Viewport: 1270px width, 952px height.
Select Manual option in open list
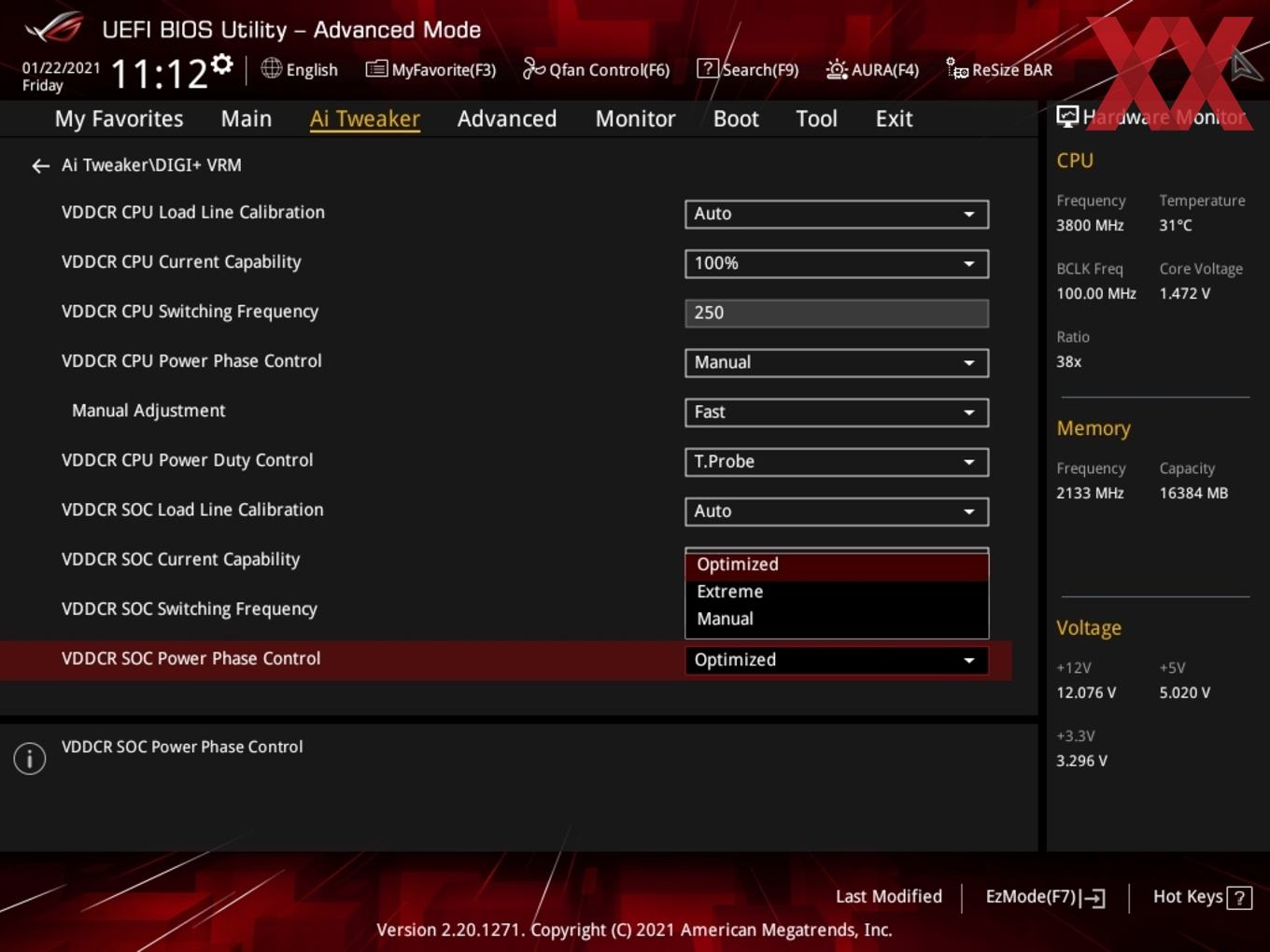click(x=837, y=619)
